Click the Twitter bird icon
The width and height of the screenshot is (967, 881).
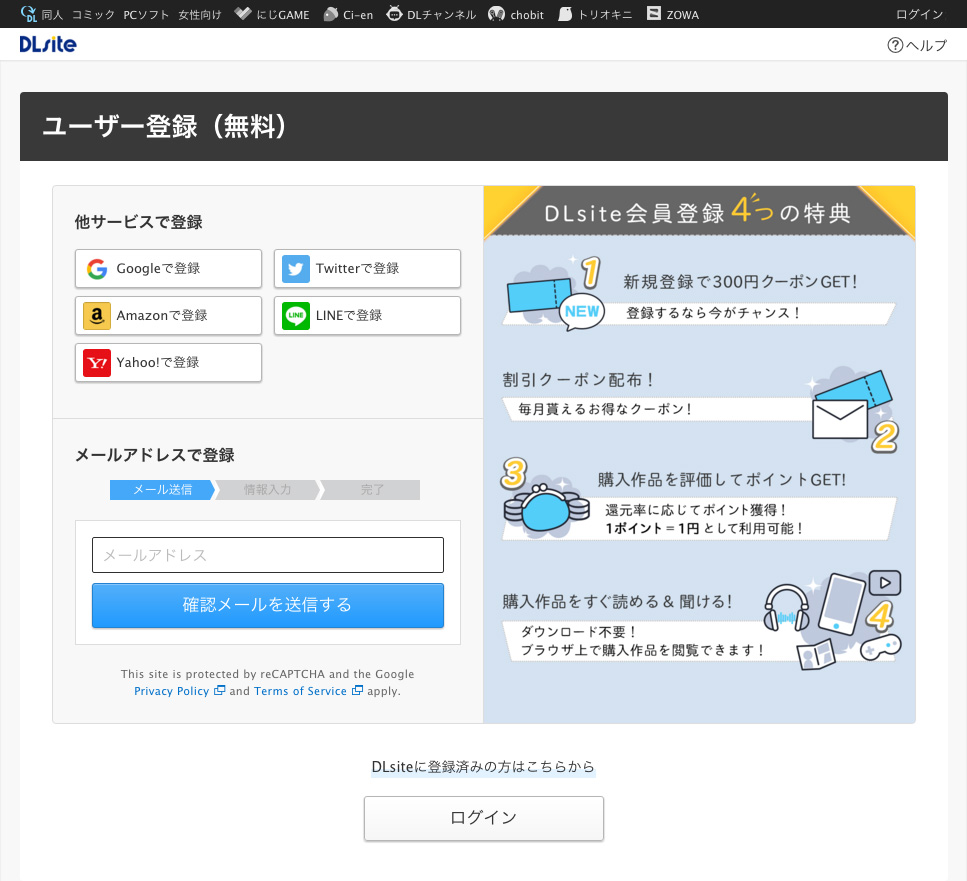(x=296, y=269)
